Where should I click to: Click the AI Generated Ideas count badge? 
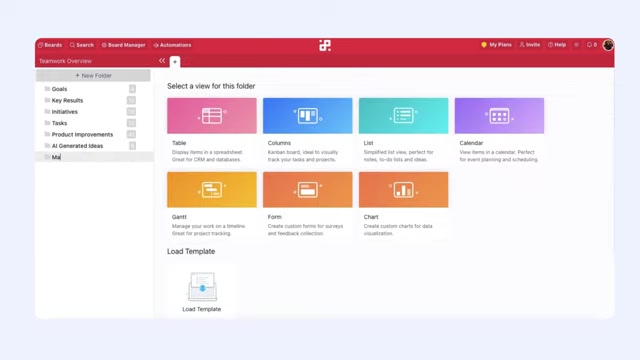tap(132, 146)
